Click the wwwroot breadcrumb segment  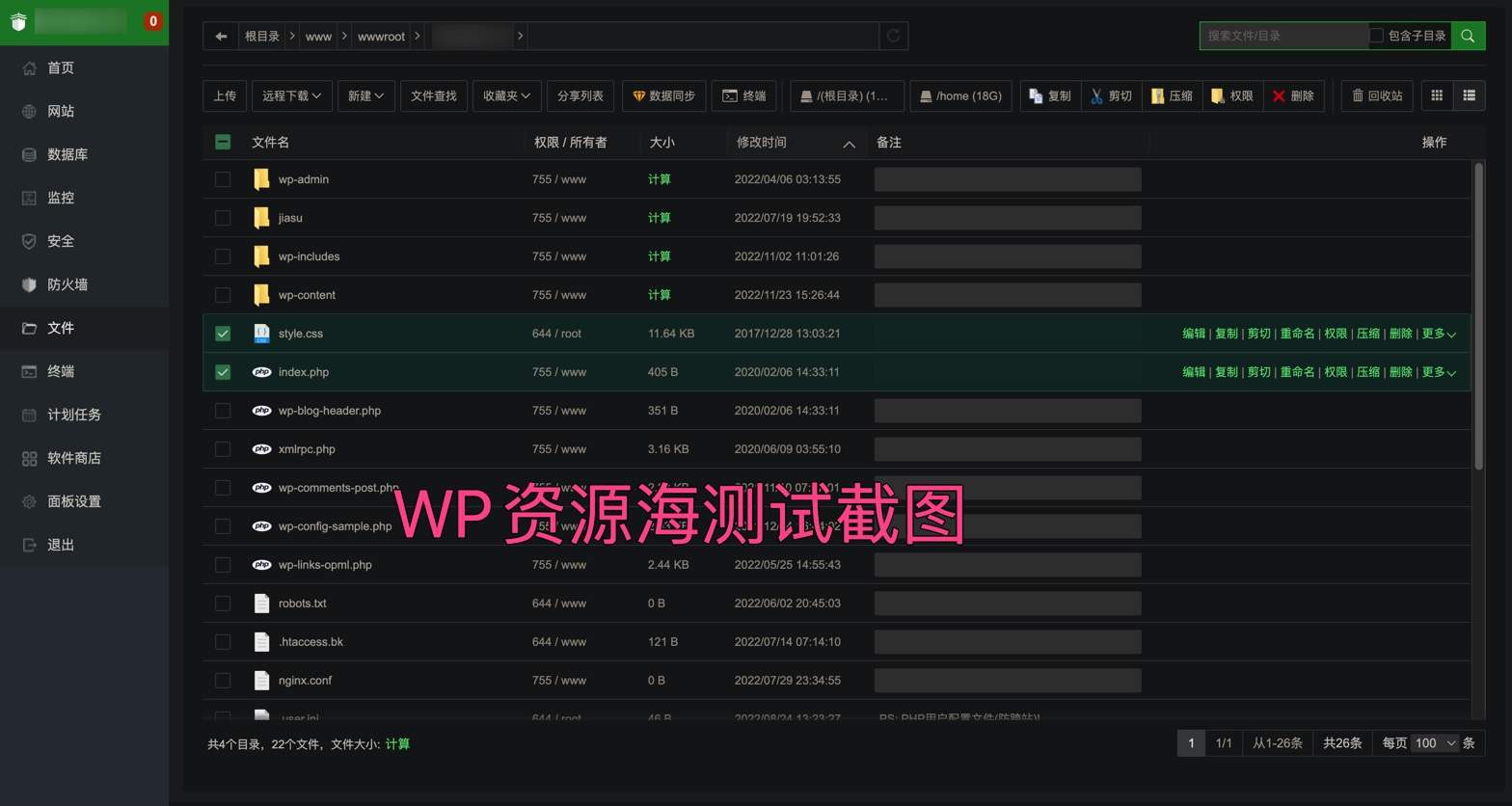click(381, 37)
